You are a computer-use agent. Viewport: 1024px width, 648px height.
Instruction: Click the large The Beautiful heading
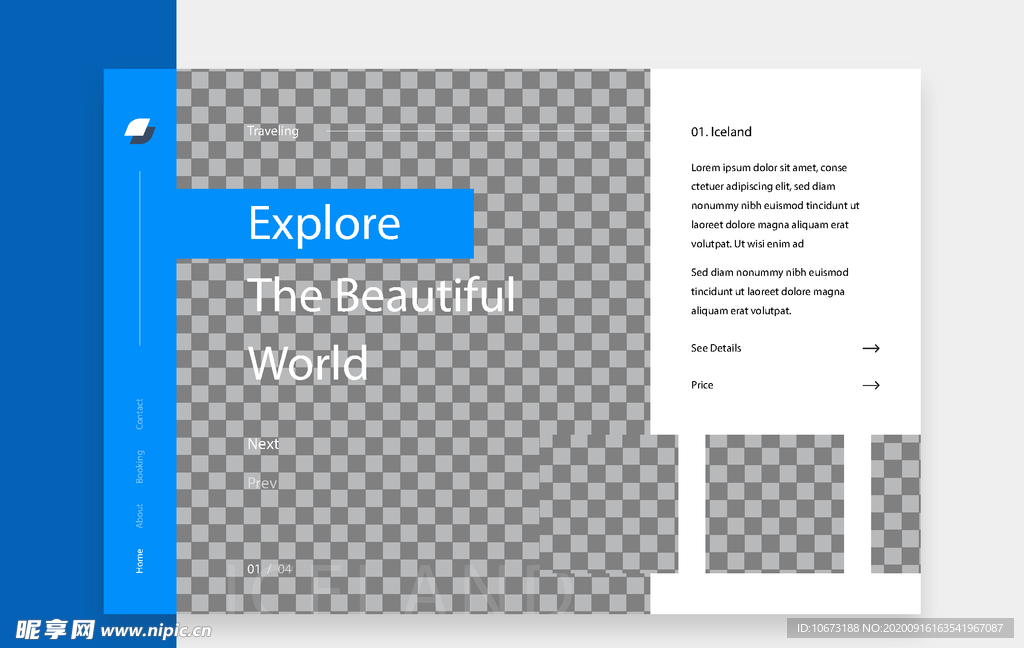coord(381,296)
